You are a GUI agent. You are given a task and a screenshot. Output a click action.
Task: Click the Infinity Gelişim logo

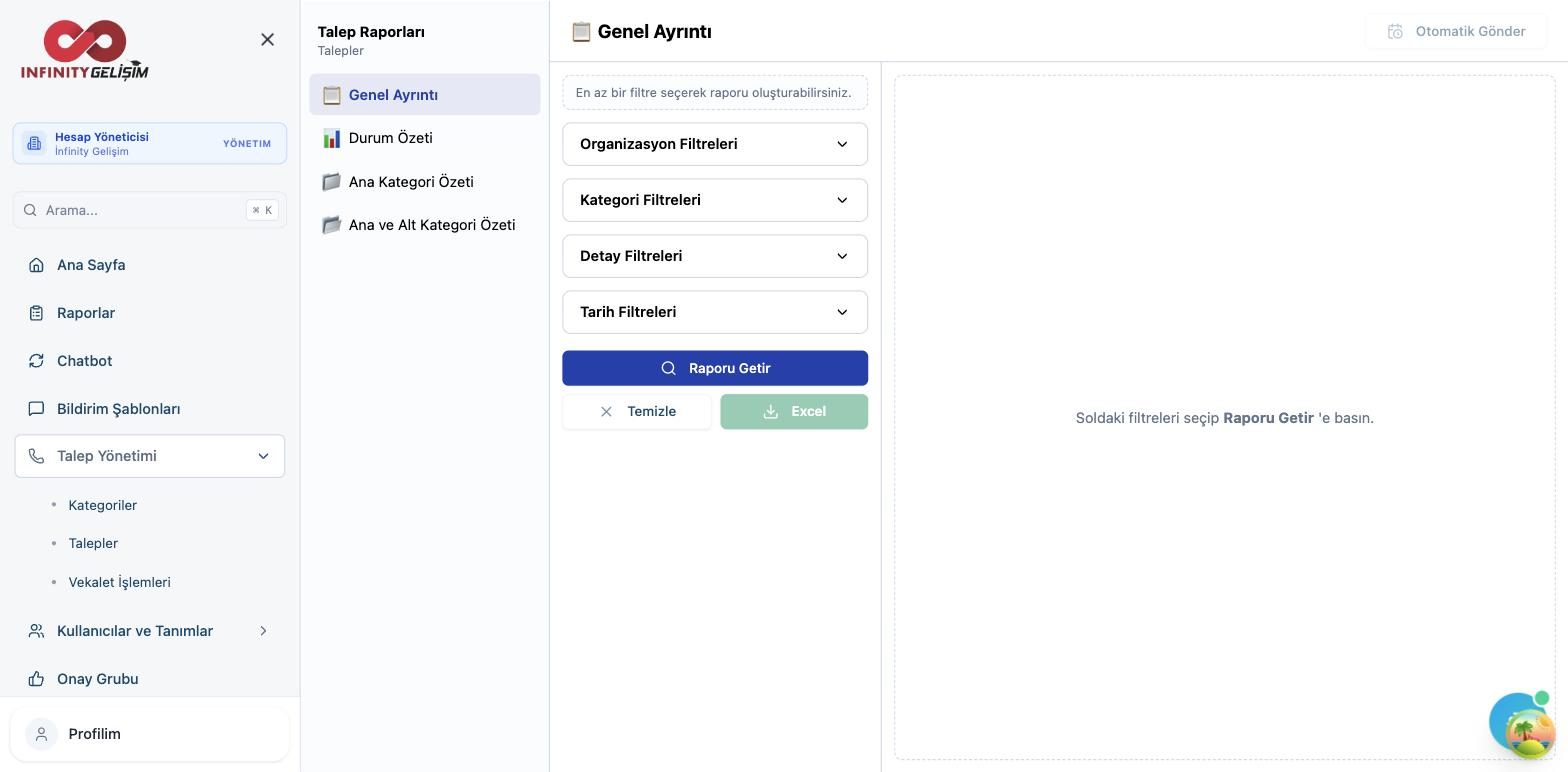[x=85, y=50]
